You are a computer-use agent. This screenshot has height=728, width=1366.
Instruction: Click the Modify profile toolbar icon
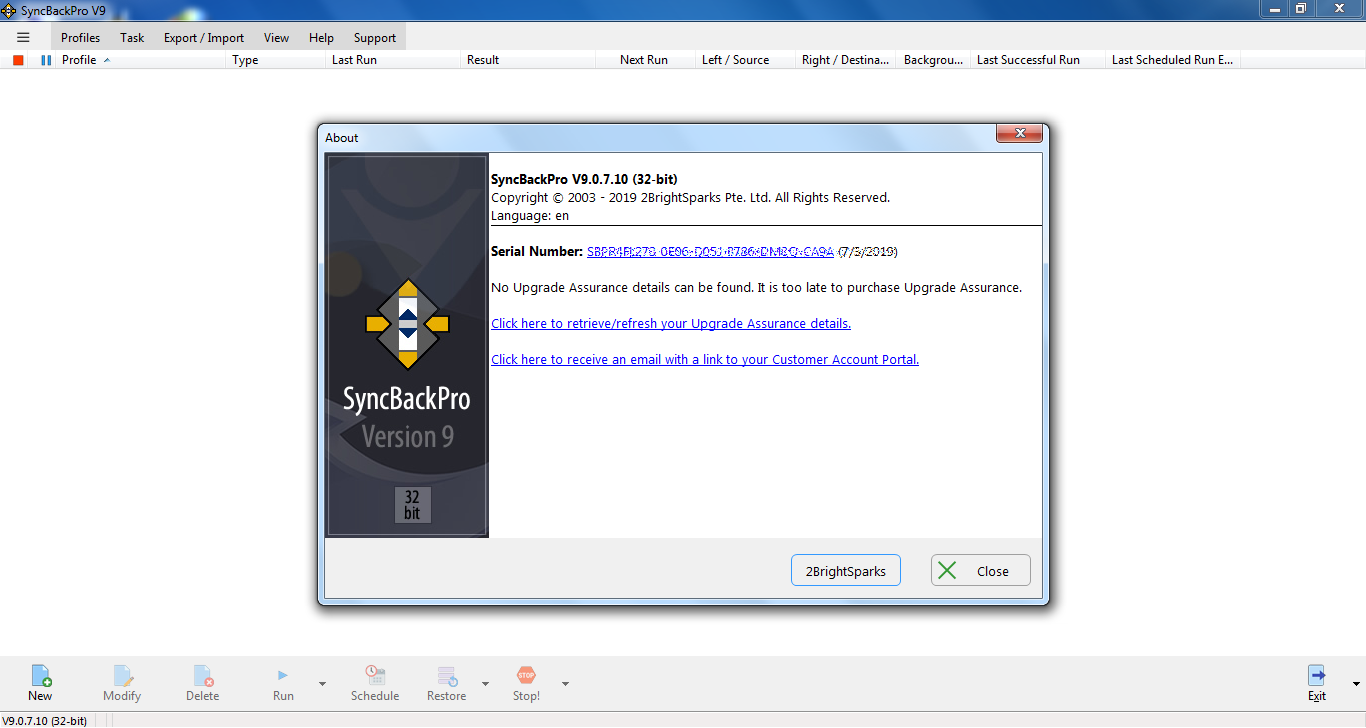coord(122,684)
